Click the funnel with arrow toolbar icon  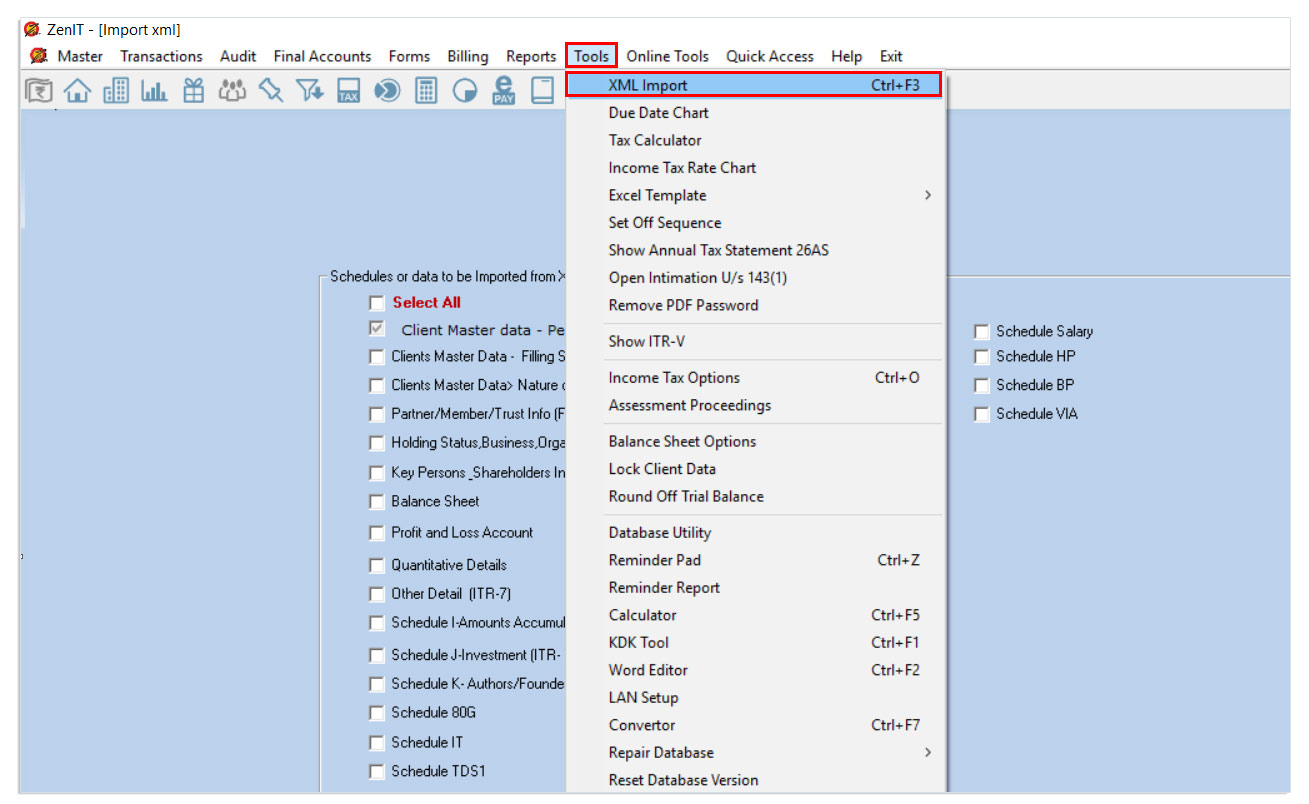pos(310,91)
